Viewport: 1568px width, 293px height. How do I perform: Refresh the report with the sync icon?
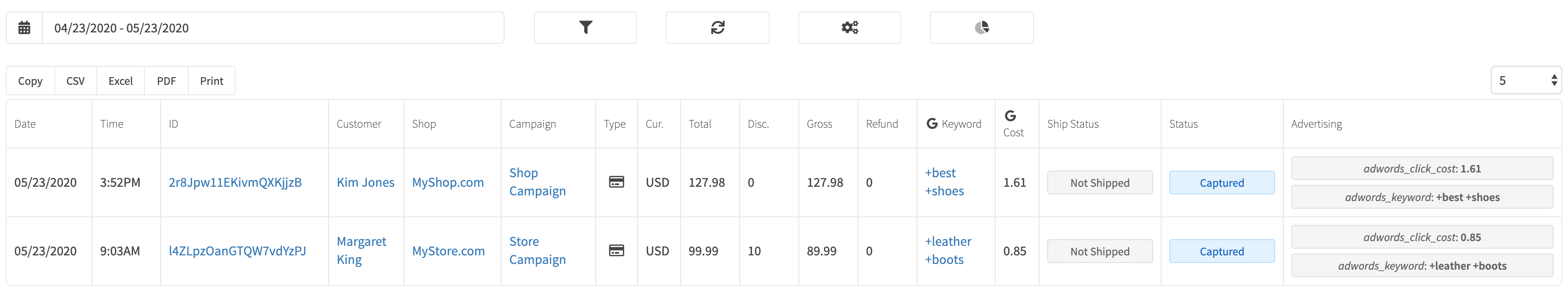click(717, 27)
